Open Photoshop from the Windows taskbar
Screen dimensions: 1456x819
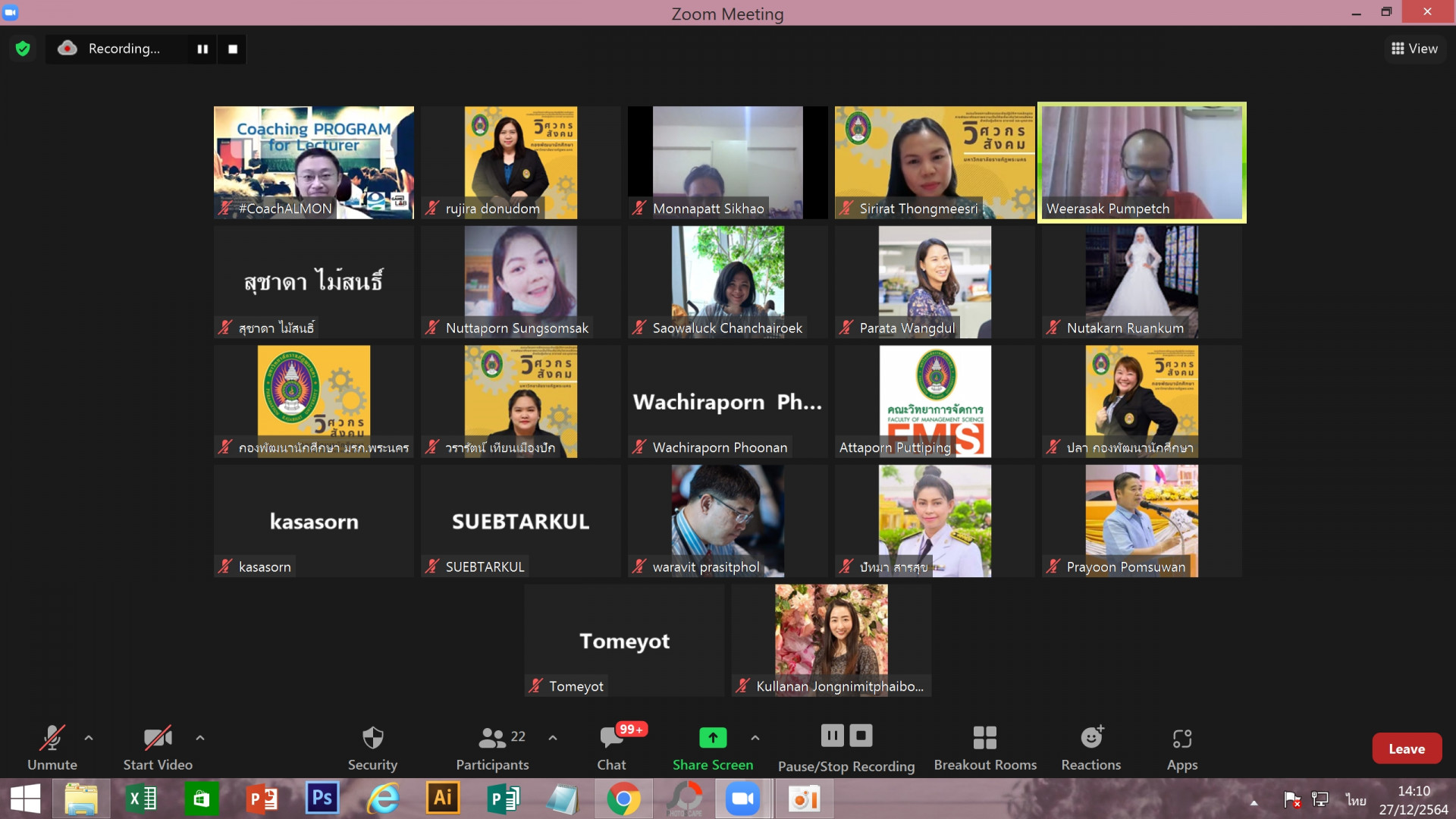322,799
